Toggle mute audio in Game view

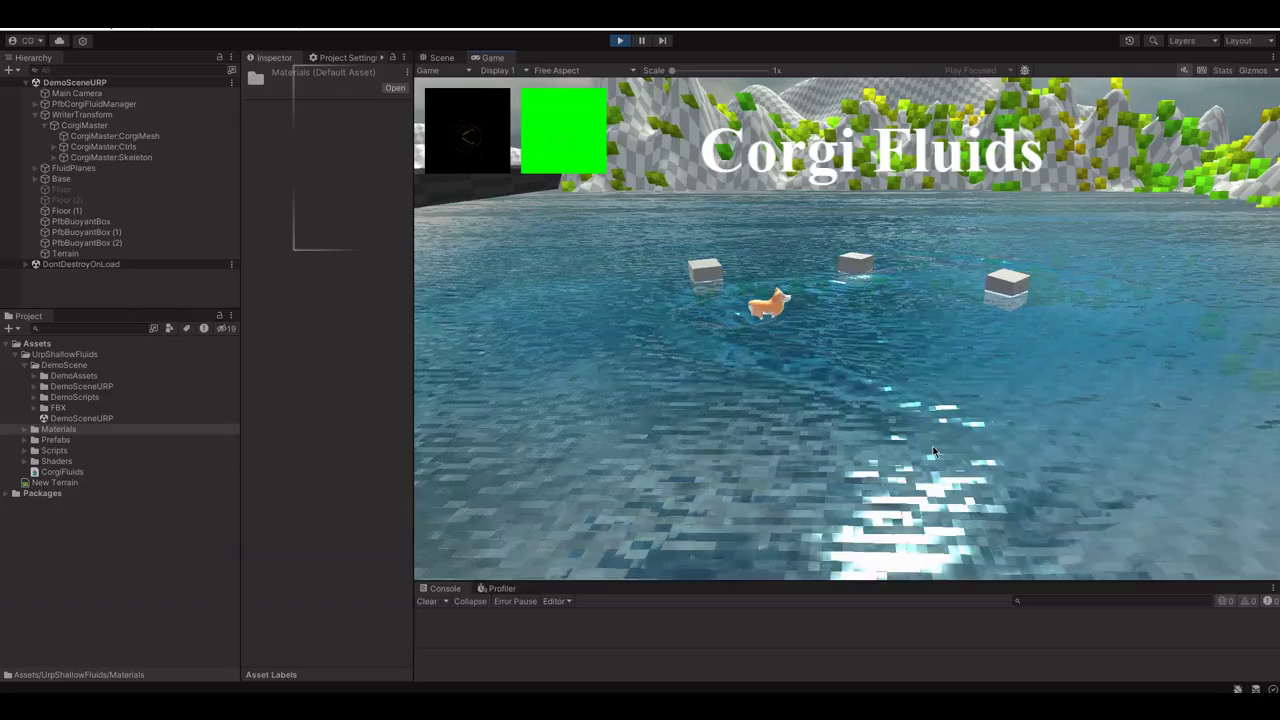(x=1184, y=71)
